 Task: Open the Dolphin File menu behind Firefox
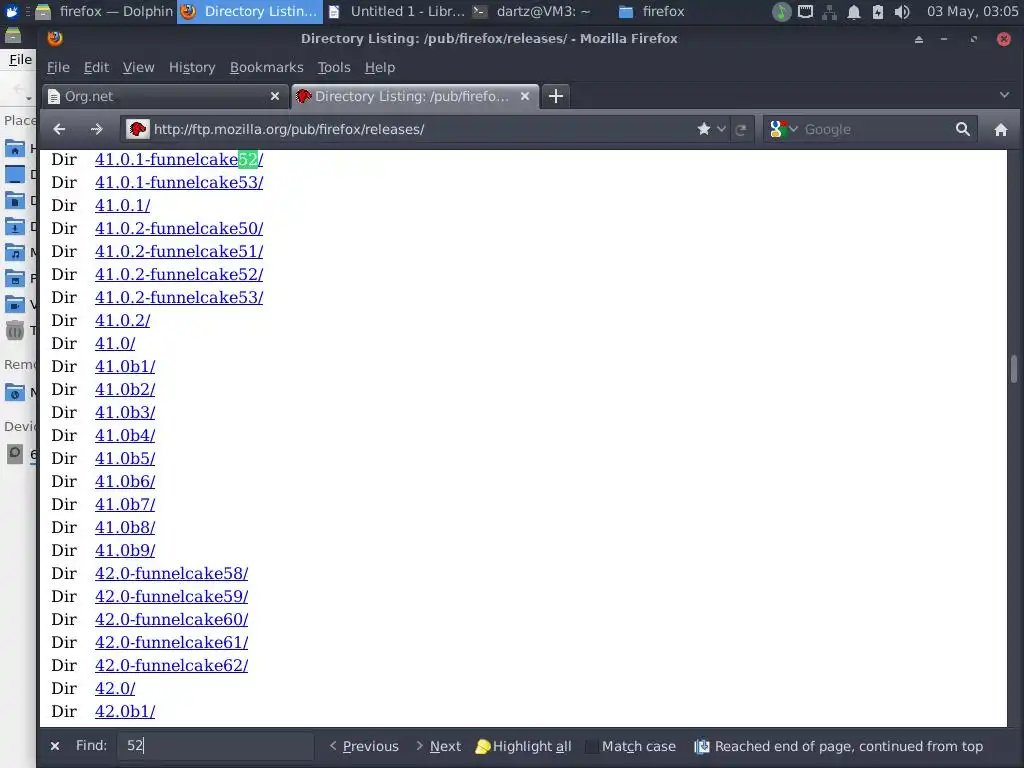click(x=20, y=59)
